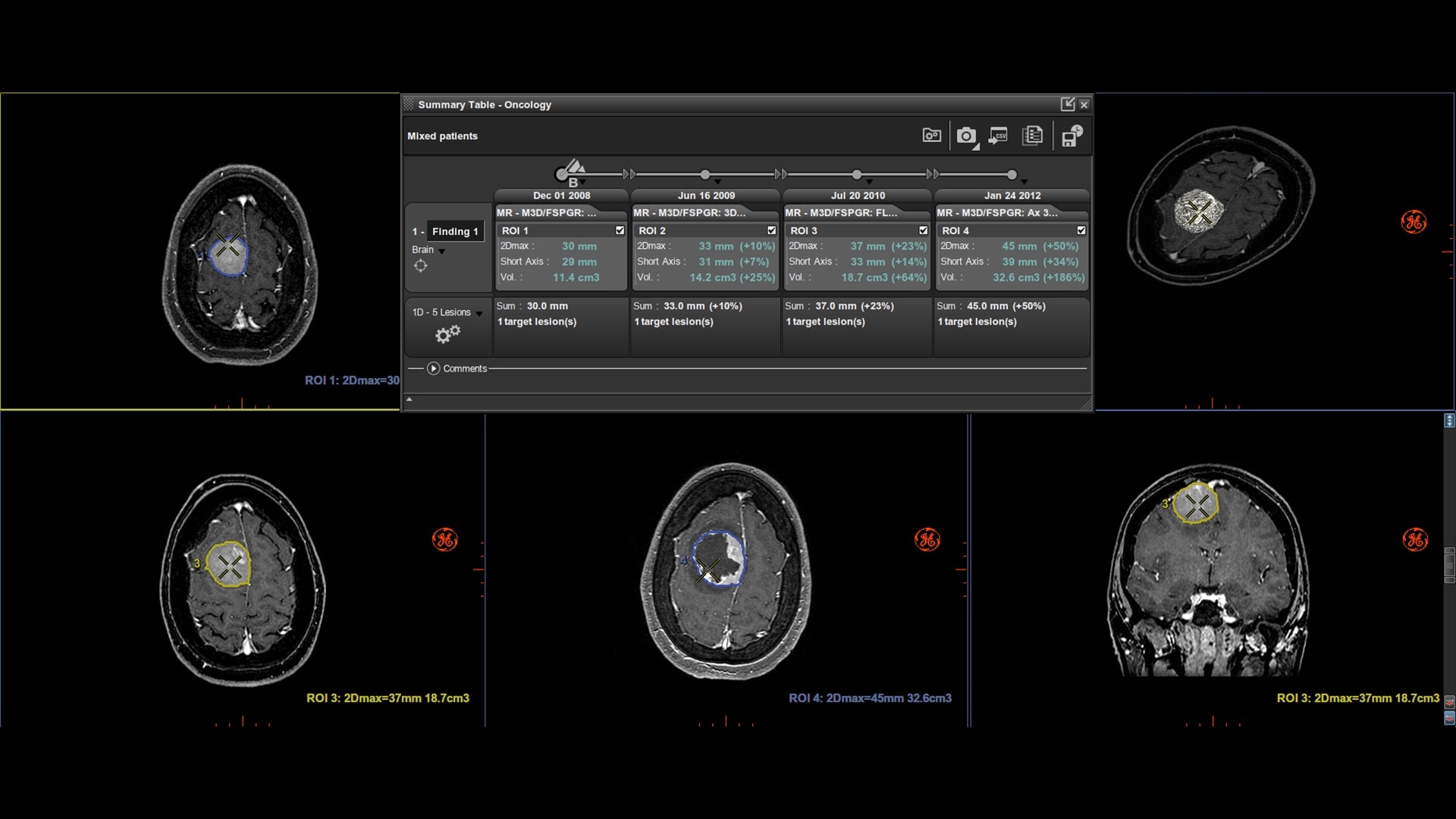This screenshot has width=1456, height=819.
Task: Click the Jun 16 2009 column header
Action: click(x=706, y=195)
